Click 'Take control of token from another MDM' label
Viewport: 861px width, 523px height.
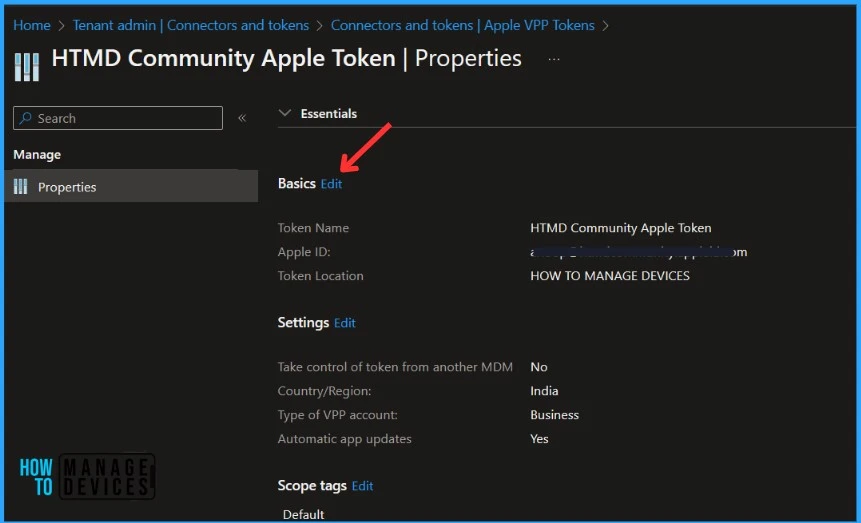(x=395, y=367)
